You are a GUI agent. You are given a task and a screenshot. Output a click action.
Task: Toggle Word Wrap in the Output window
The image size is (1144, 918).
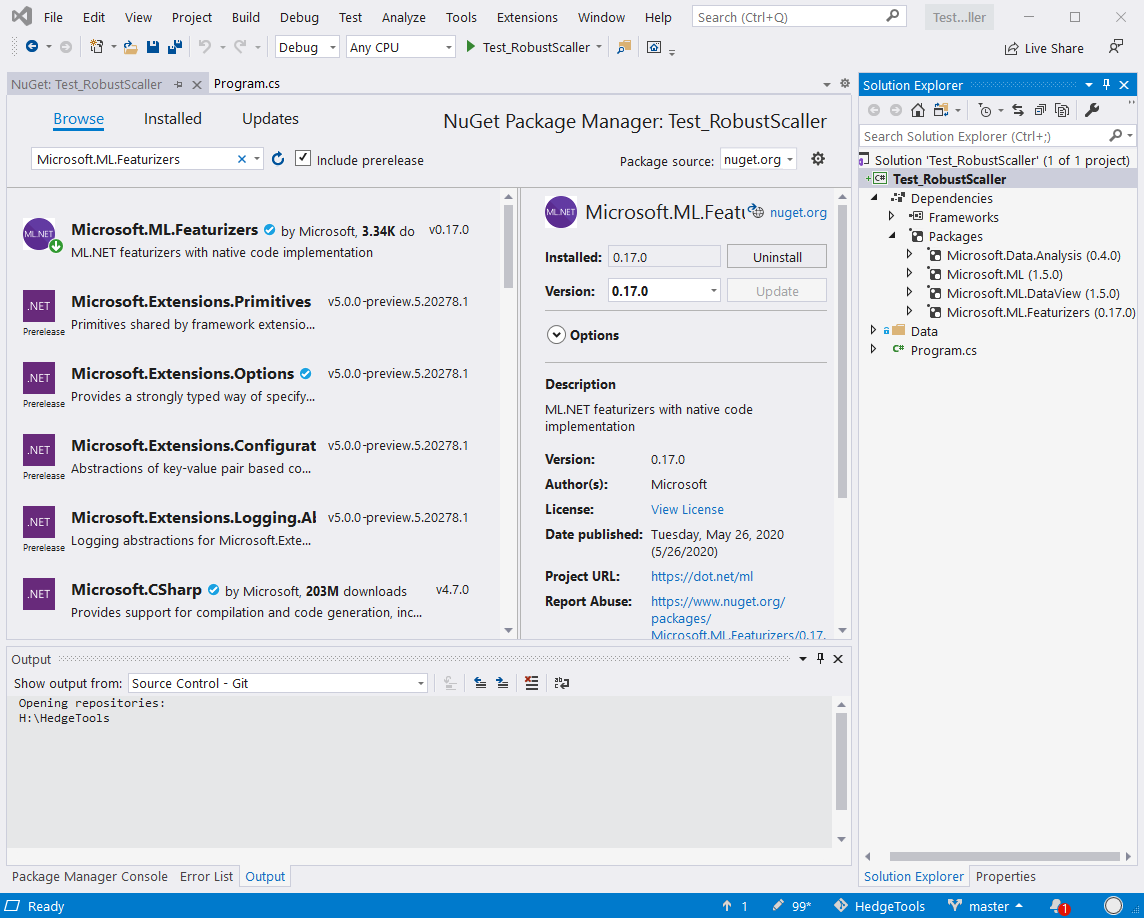(561, 682)
